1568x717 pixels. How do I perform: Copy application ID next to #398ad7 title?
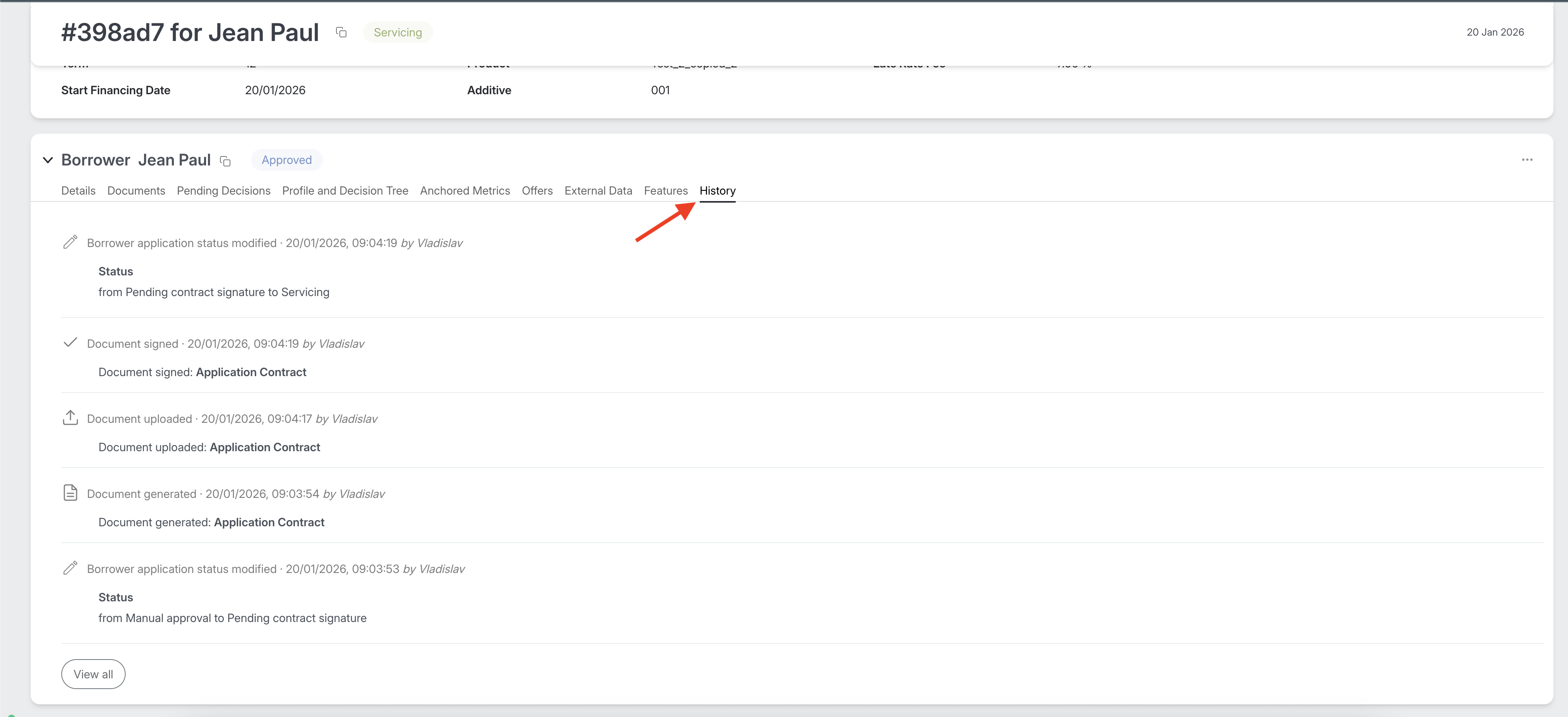[x=342, y=32]
